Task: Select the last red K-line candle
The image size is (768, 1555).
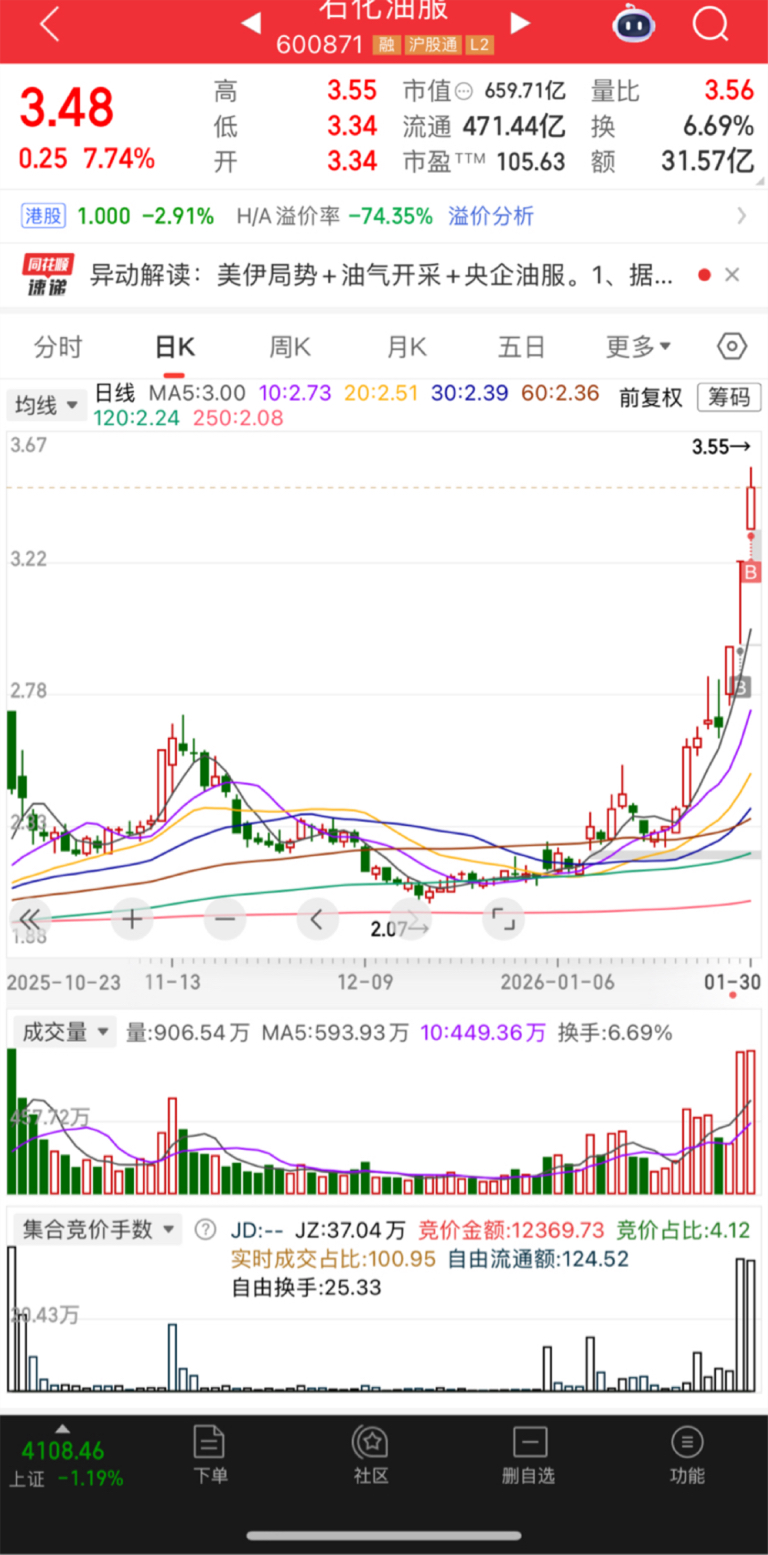Action: click(x=750, y=506)
